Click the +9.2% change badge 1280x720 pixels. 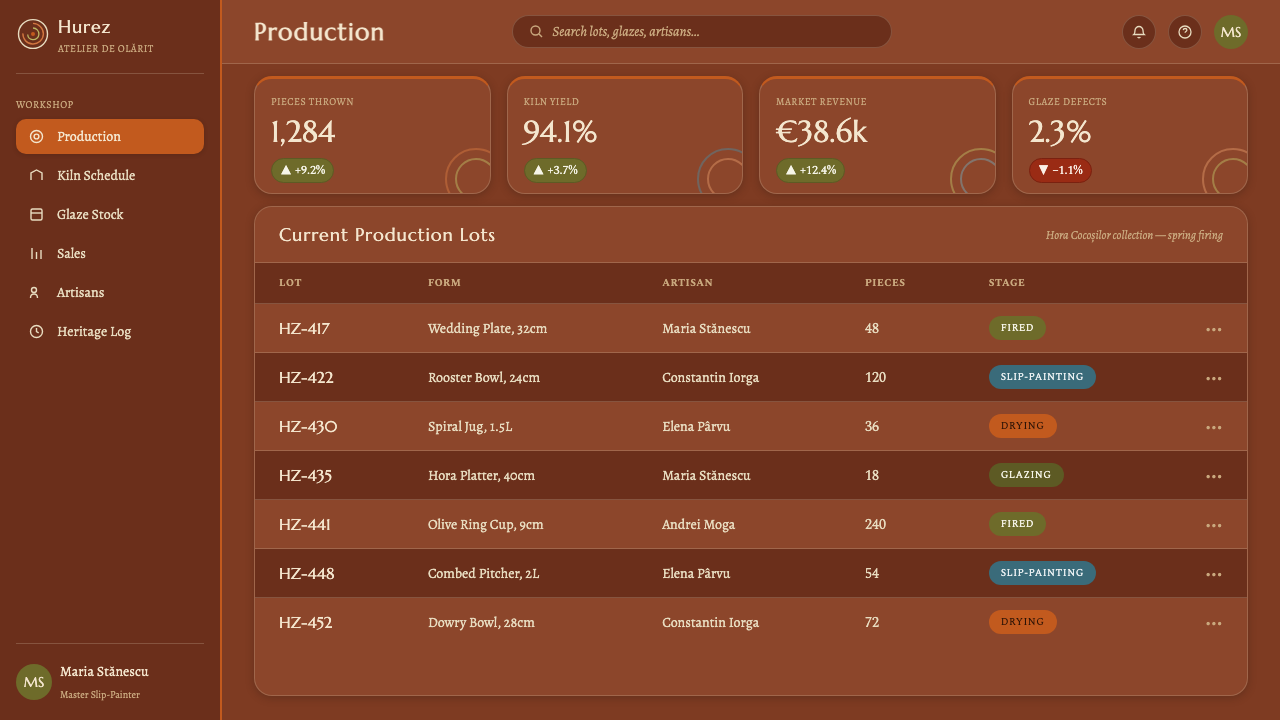[302, 170]
